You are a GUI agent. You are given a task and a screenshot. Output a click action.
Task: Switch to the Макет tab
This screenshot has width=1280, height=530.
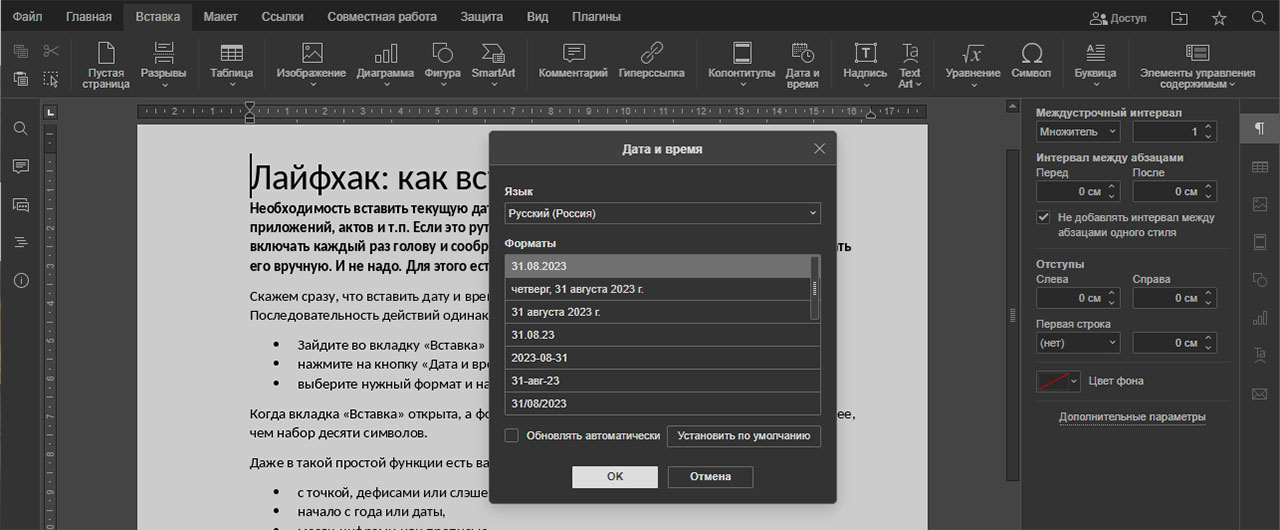[x=221, y=17]
